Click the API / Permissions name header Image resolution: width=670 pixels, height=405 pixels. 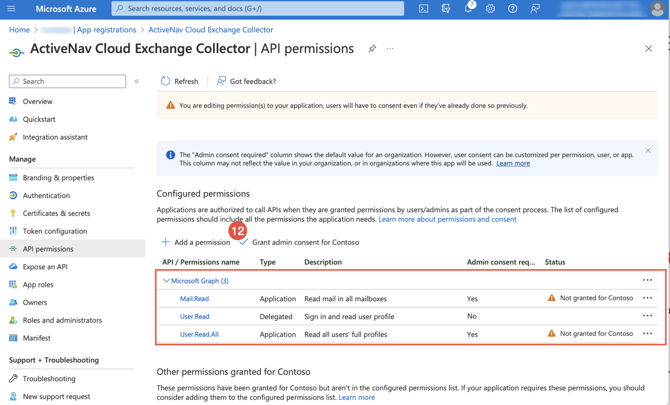[x=201, y=262]
